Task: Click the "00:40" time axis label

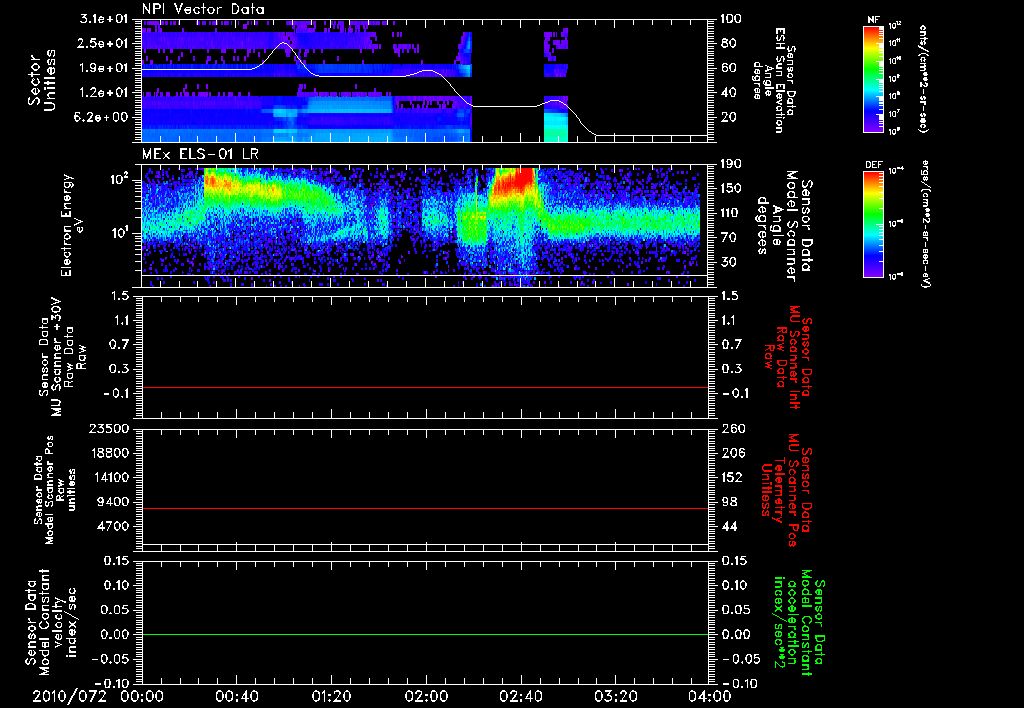Action: click(x=236, y=696)
